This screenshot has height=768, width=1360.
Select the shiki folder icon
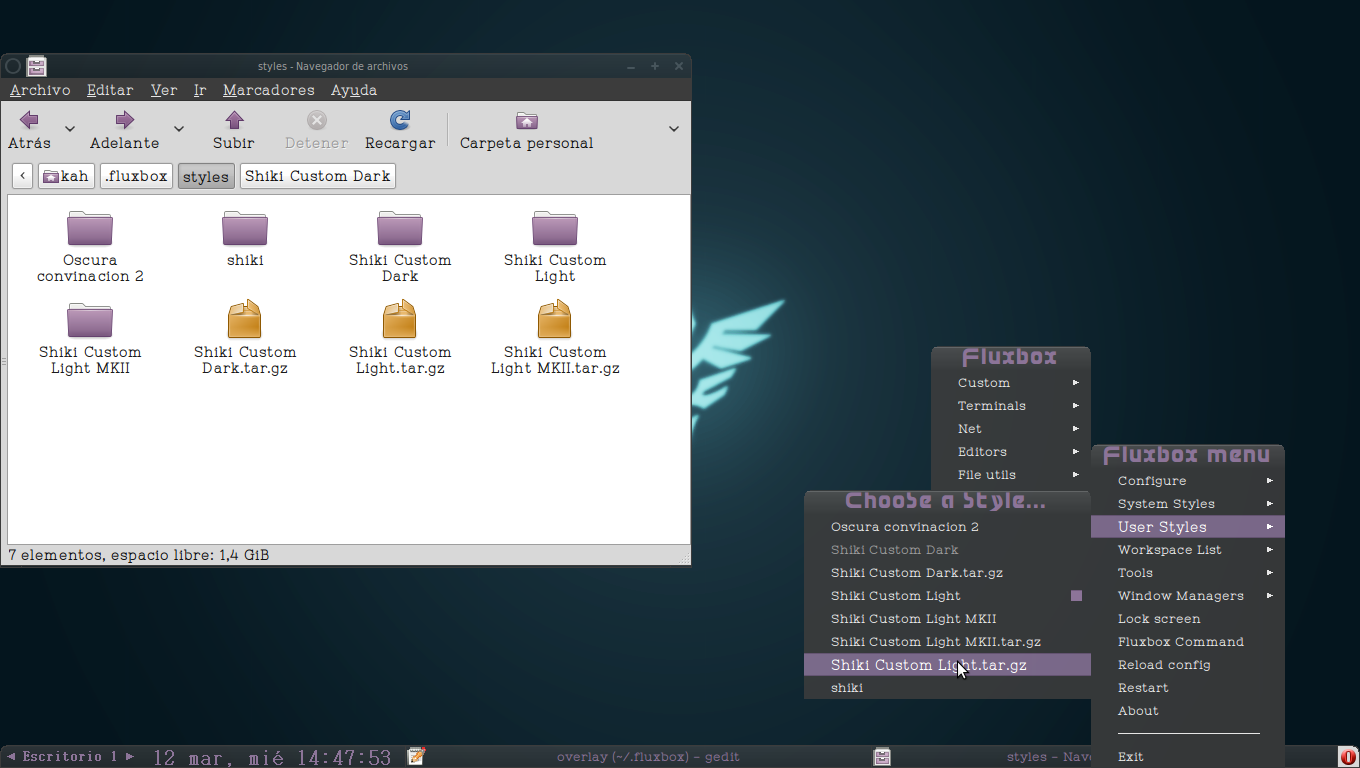tap(245, 228)
